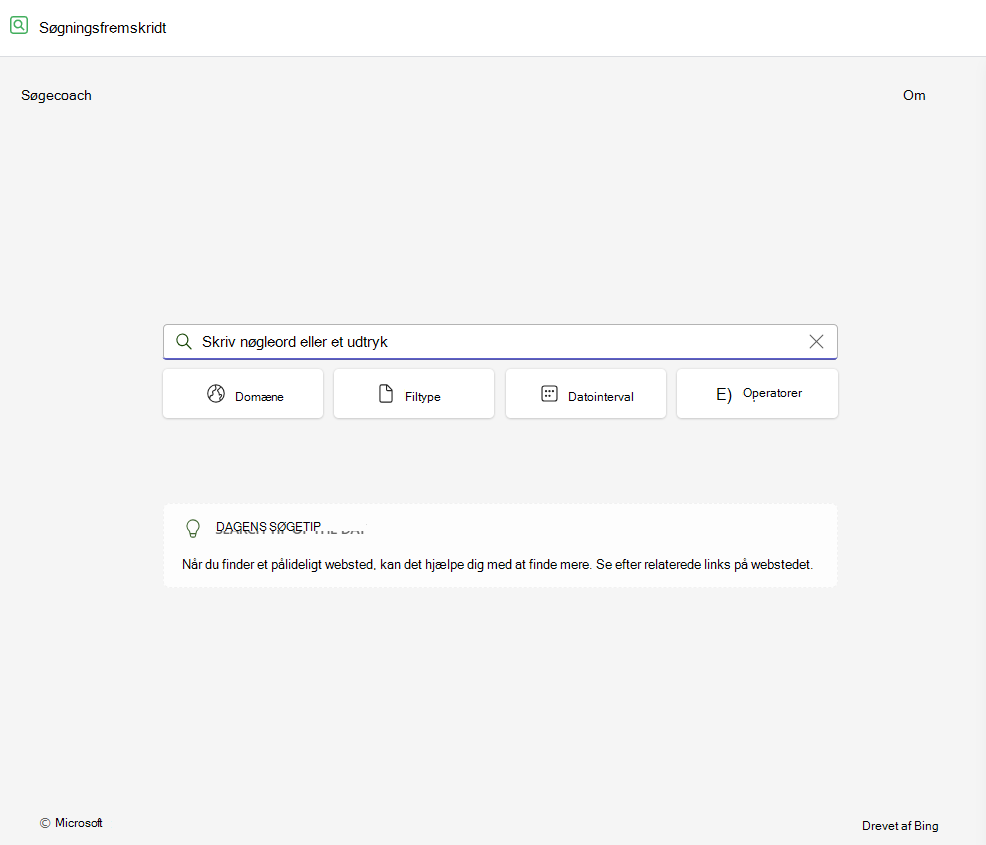Select the Søgecoach tab

coord(57,96)
